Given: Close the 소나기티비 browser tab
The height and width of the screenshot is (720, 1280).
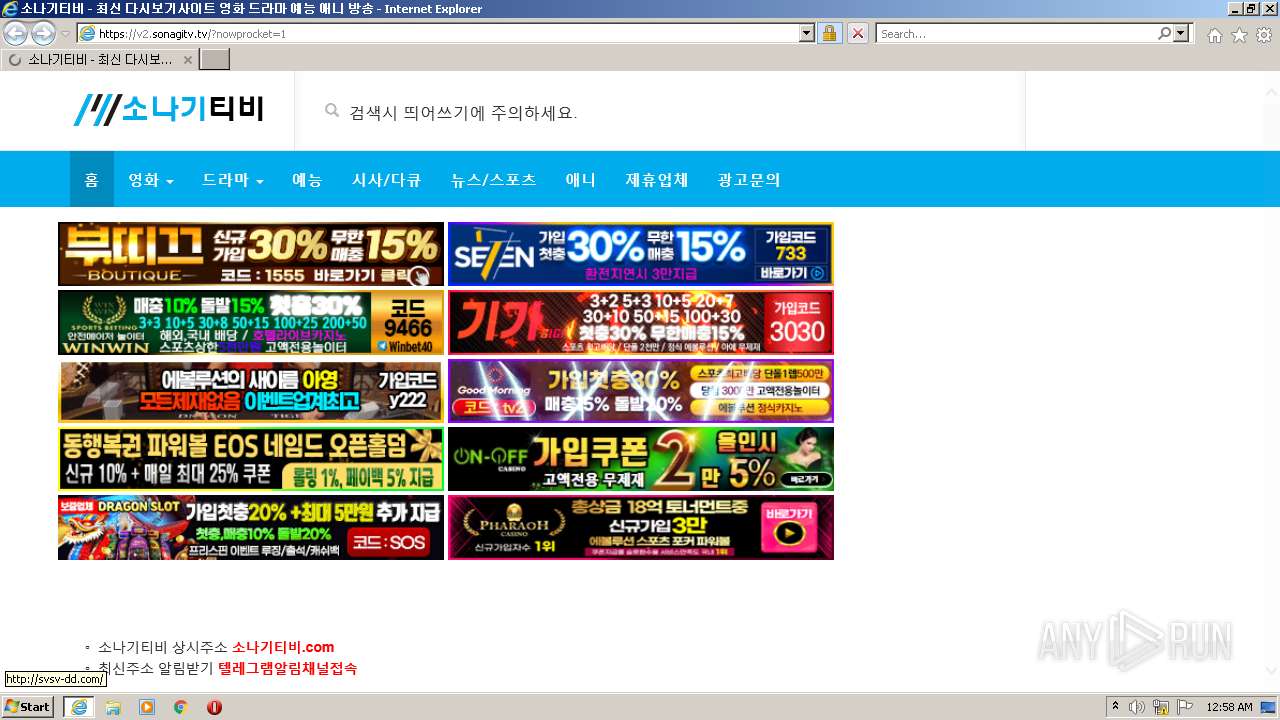Looking at the screenshot, I should click(x=188, y=60).
